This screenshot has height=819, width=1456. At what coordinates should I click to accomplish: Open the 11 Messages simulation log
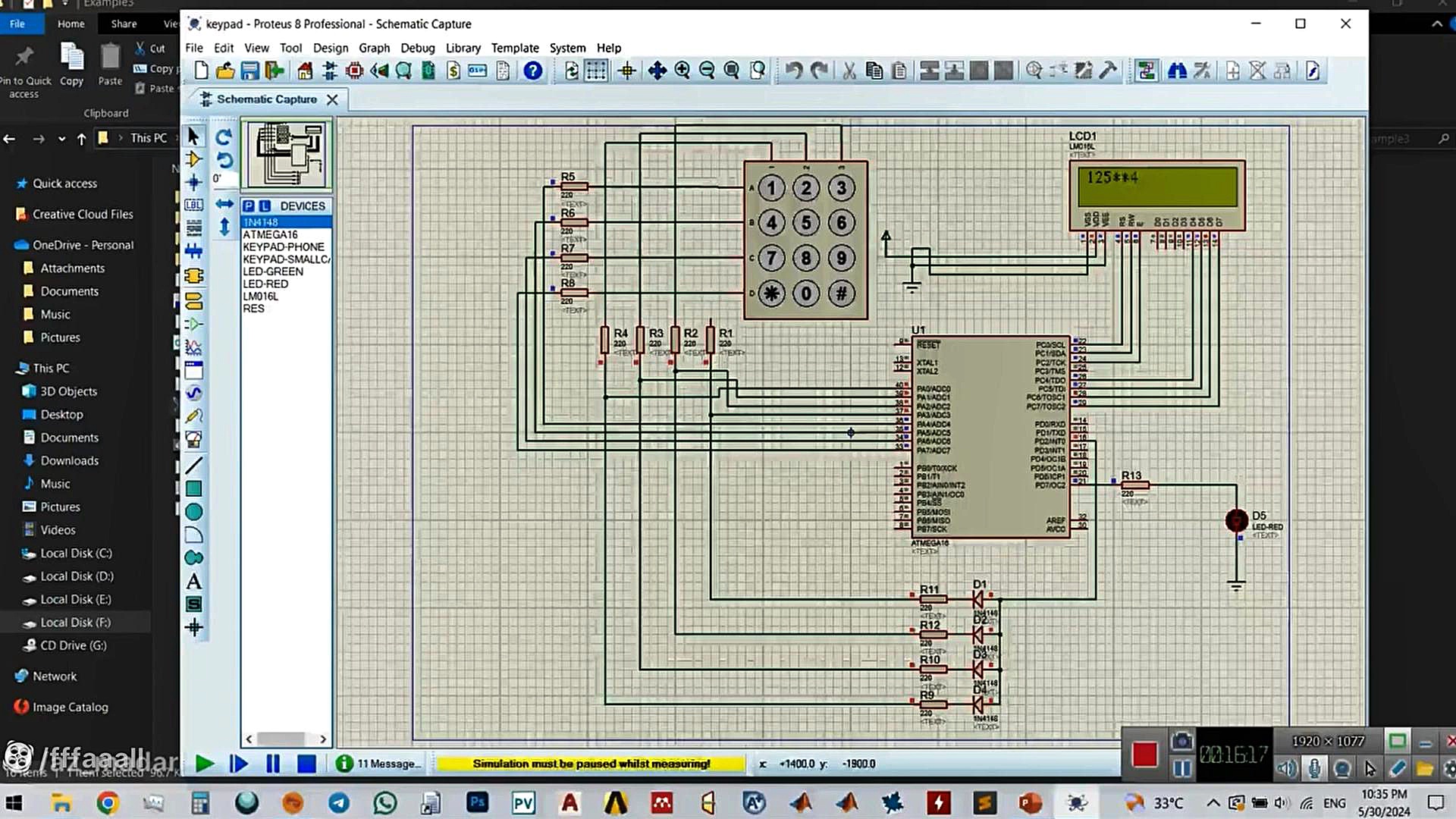tap(378, 764)
